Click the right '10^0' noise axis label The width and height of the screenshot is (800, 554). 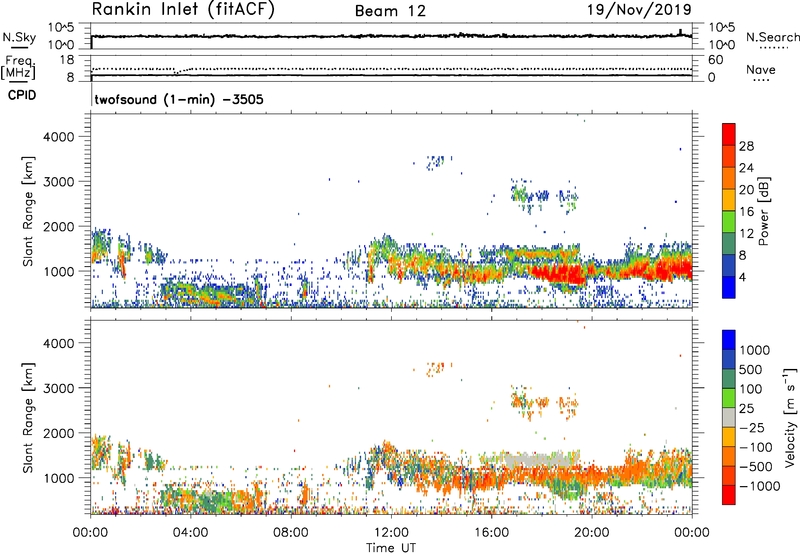pyautogui.click(x=721, y=45)
